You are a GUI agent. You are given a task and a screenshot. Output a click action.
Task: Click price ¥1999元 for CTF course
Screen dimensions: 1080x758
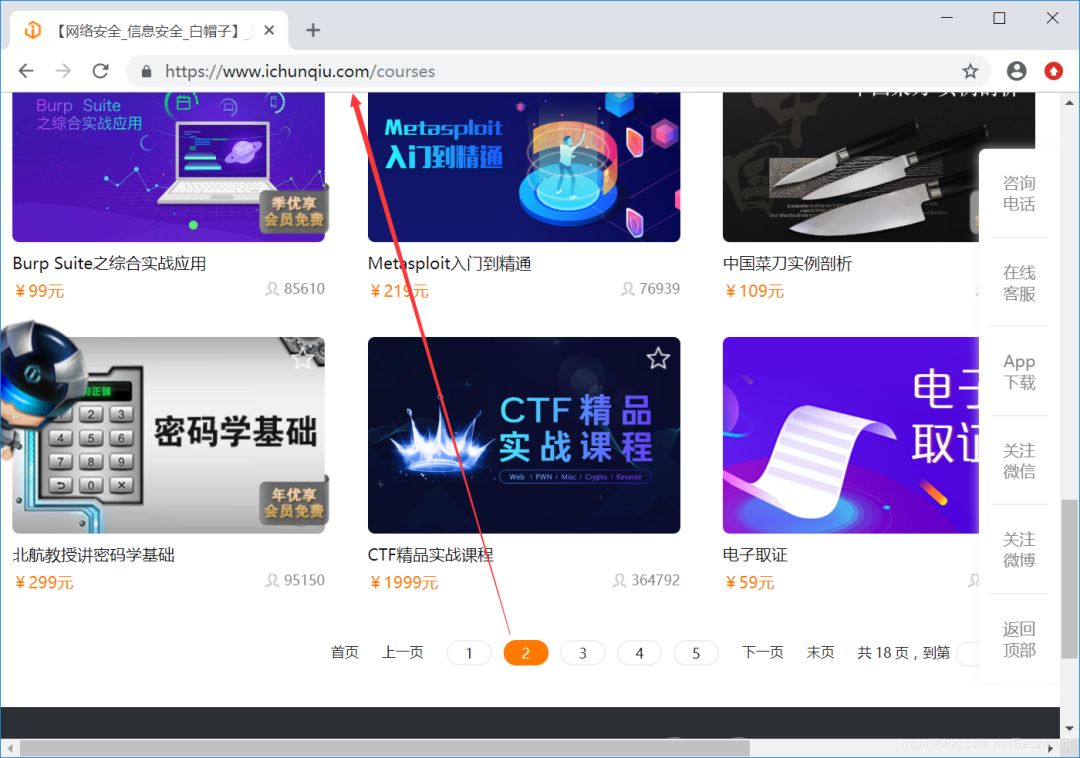404,582
